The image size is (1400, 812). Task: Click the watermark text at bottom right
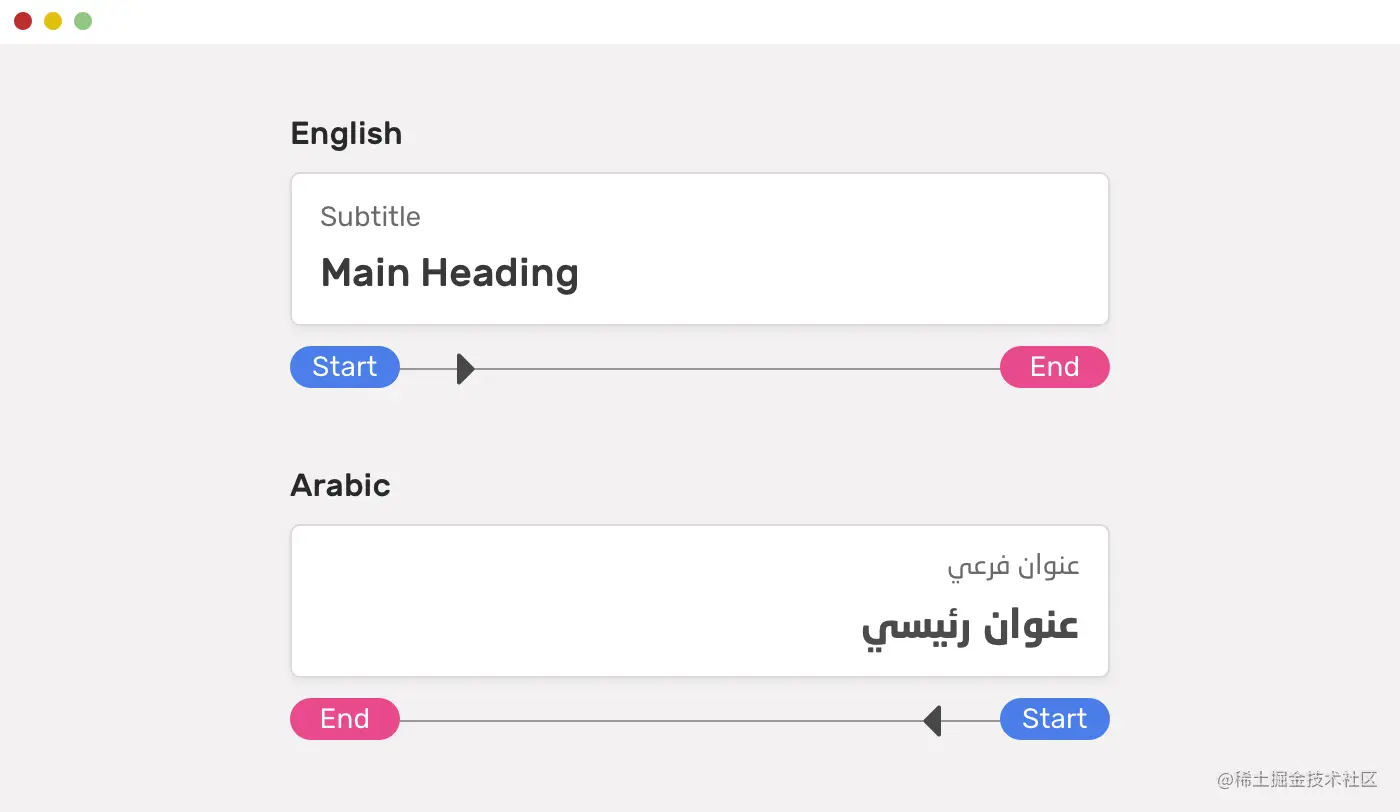click(1297, 781)
